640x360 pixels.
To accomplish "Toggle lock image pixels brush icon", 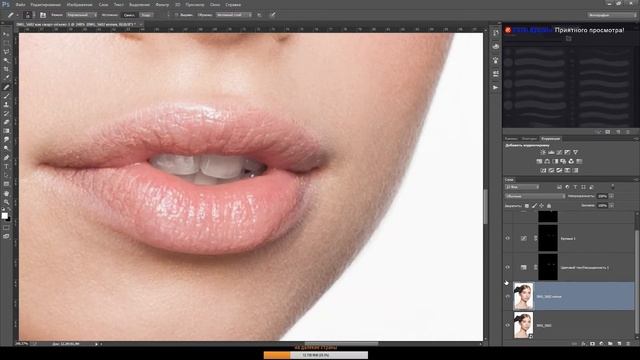I will pyautogui.click(x=534, y=206).
